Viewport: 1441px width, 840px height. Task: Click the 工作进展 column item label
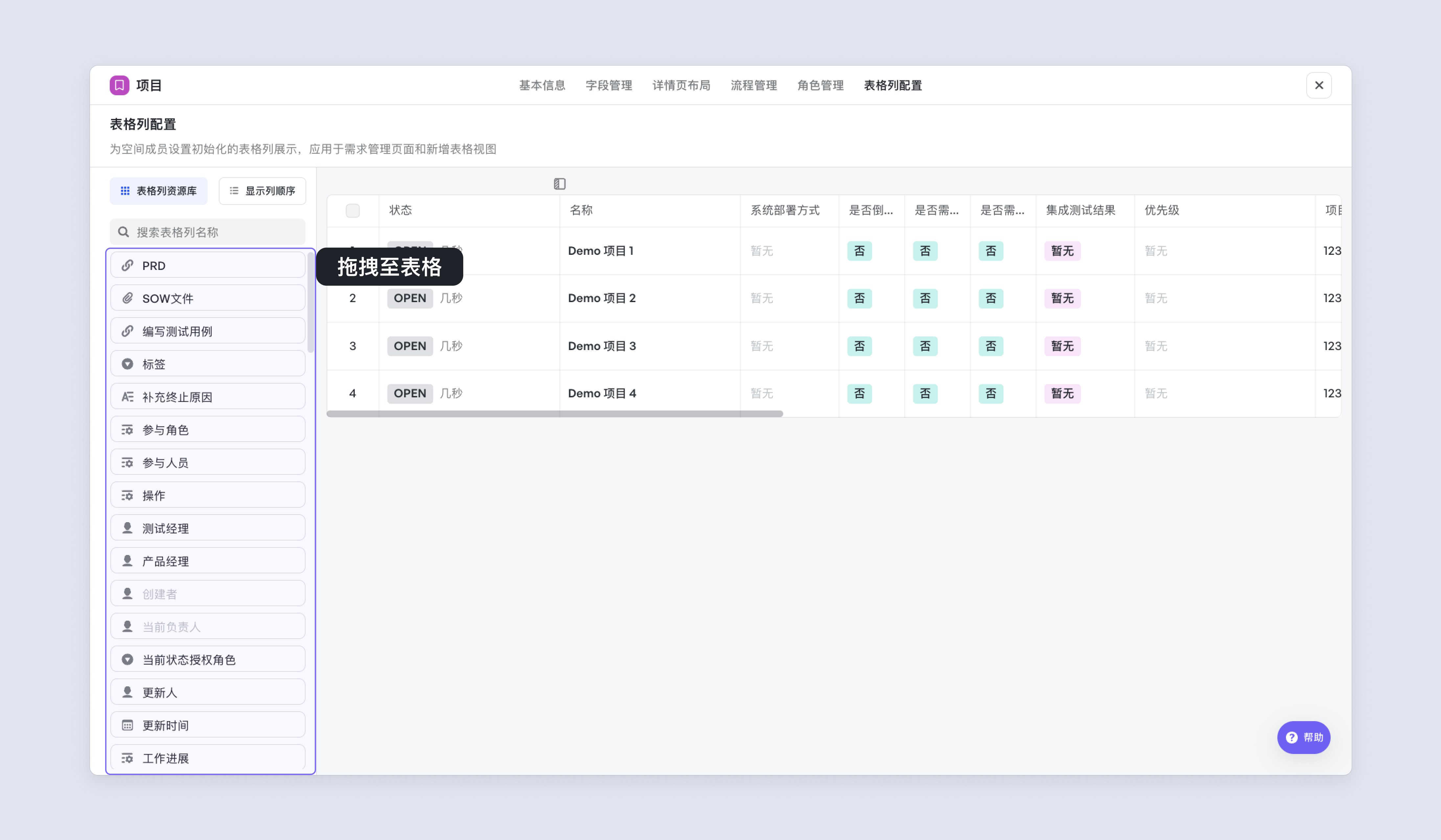(x=165, y=758)
